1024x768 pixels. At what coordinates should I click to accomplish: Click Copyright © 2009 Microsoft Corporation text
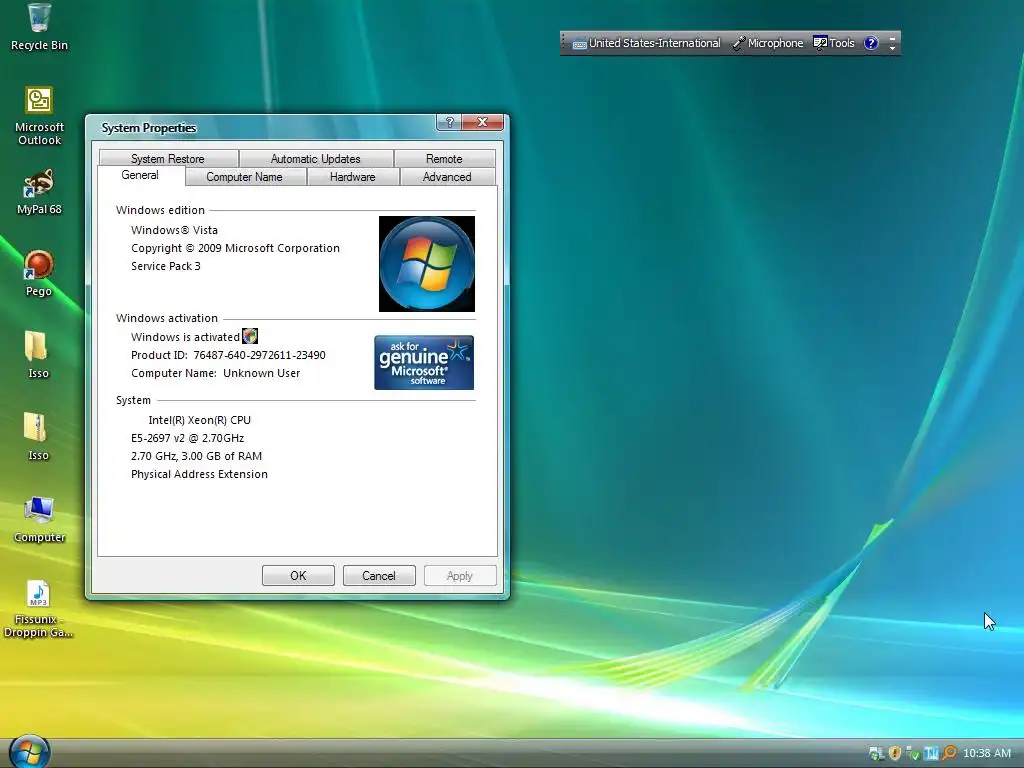click(235, 248)
